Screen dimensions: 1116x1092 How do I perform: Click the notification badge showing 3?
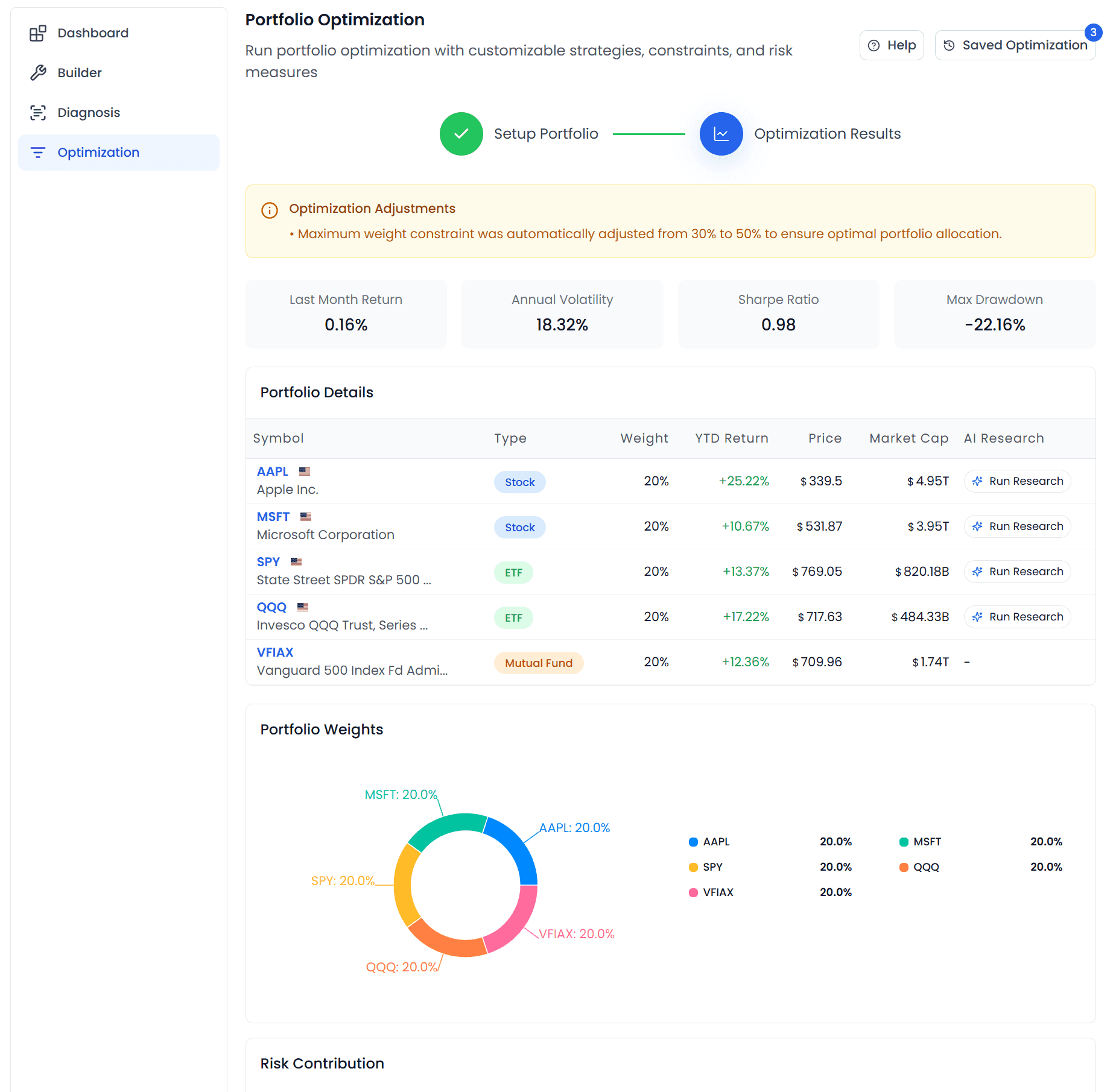click(1093, 33)
